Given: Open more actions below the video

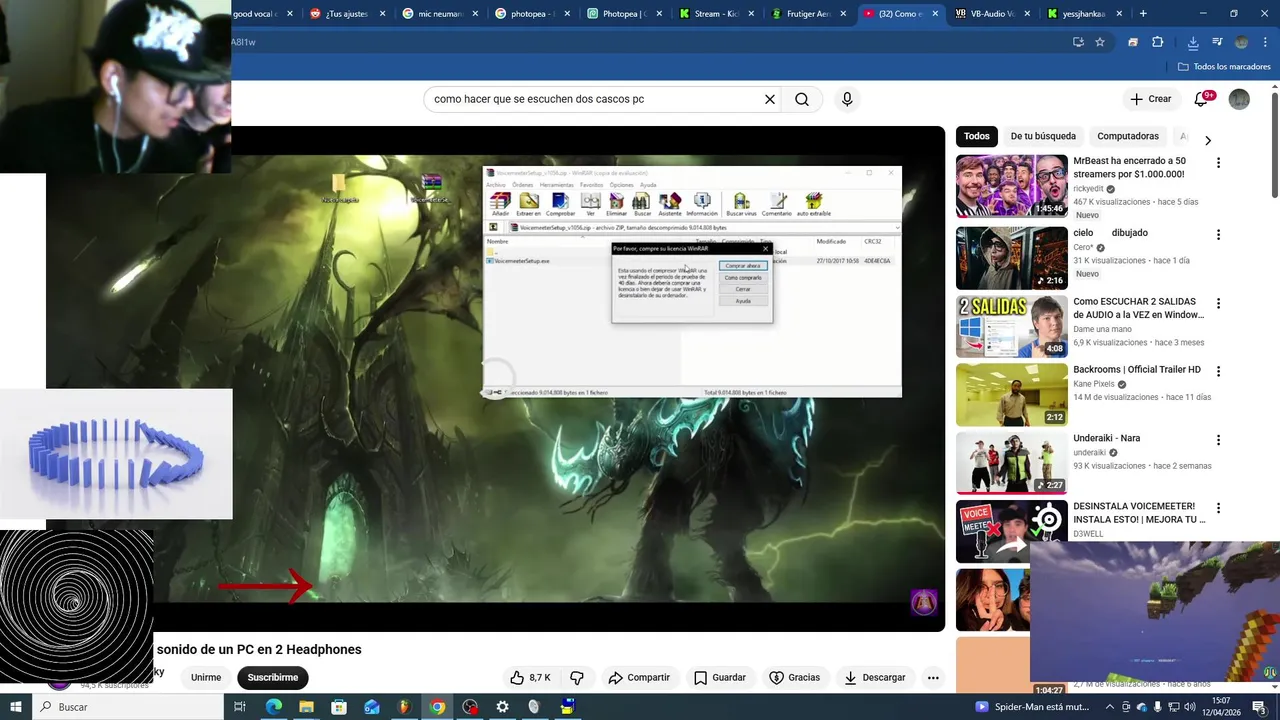Looking at the screenshot, I should tap(933, 677).
